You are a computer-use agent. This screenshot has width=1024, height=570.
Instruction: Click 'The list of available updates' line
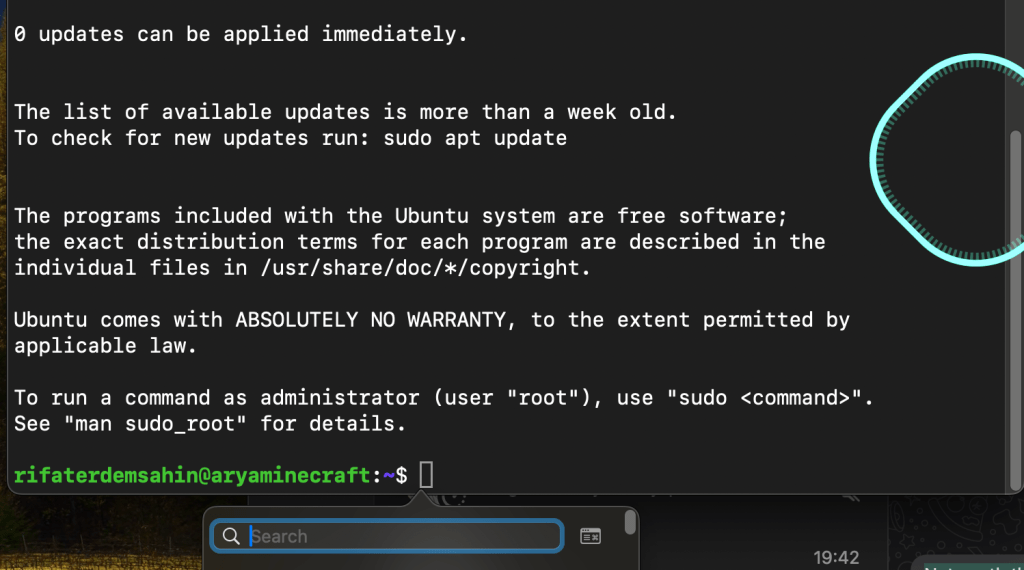click(345, 112)
